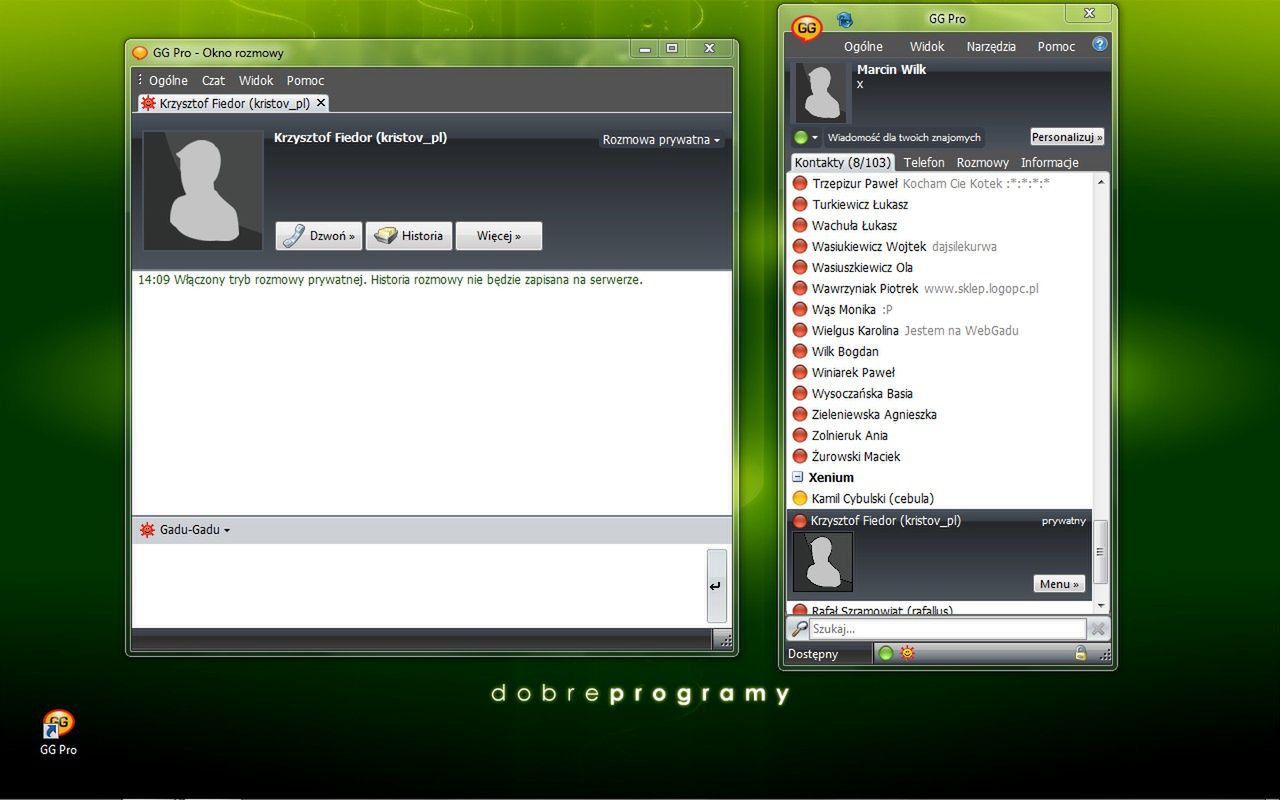Switch to the Informacje tab
The width and height of the screenshot is (1280, 800).
tap(1049, 162)
